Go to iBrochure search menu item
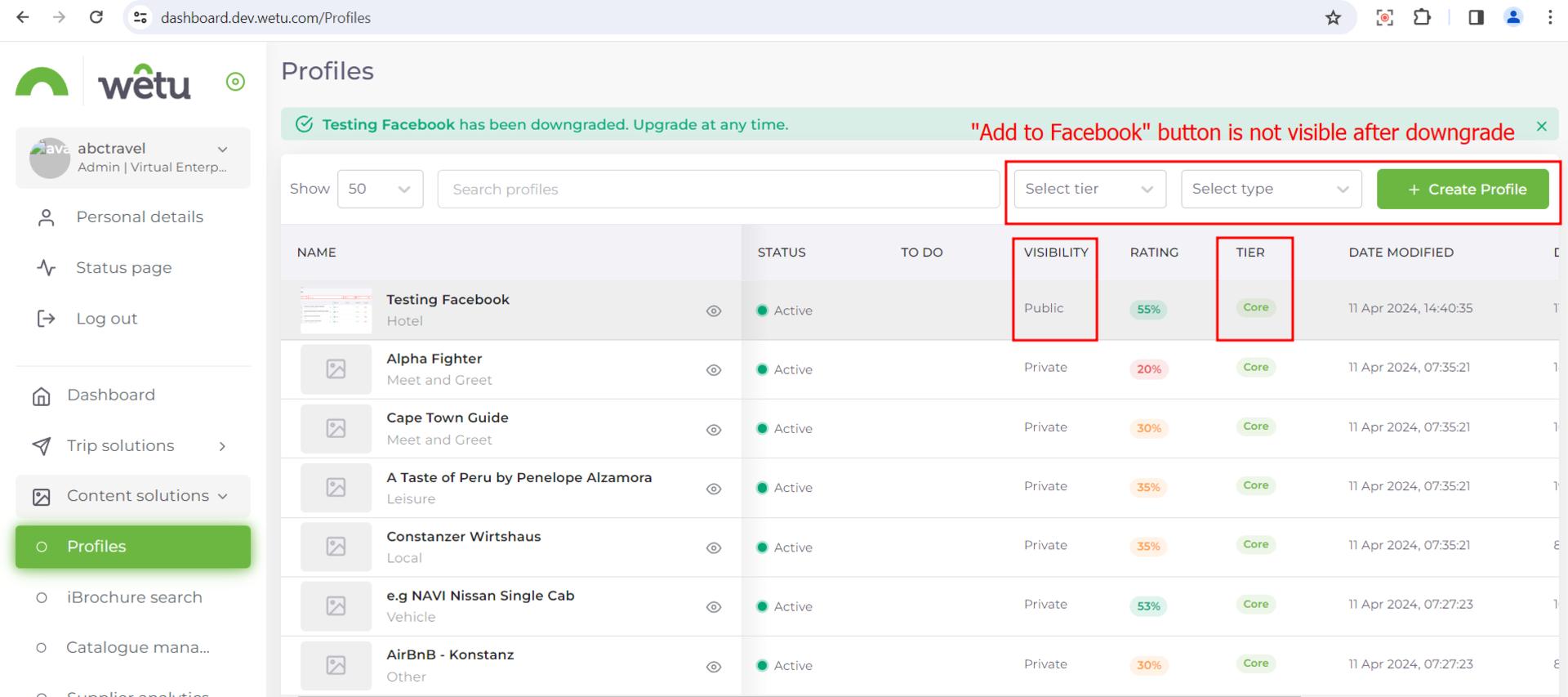Image resolution: width=1568 pixels, height=697 pixels. click(x=134, y=597)
